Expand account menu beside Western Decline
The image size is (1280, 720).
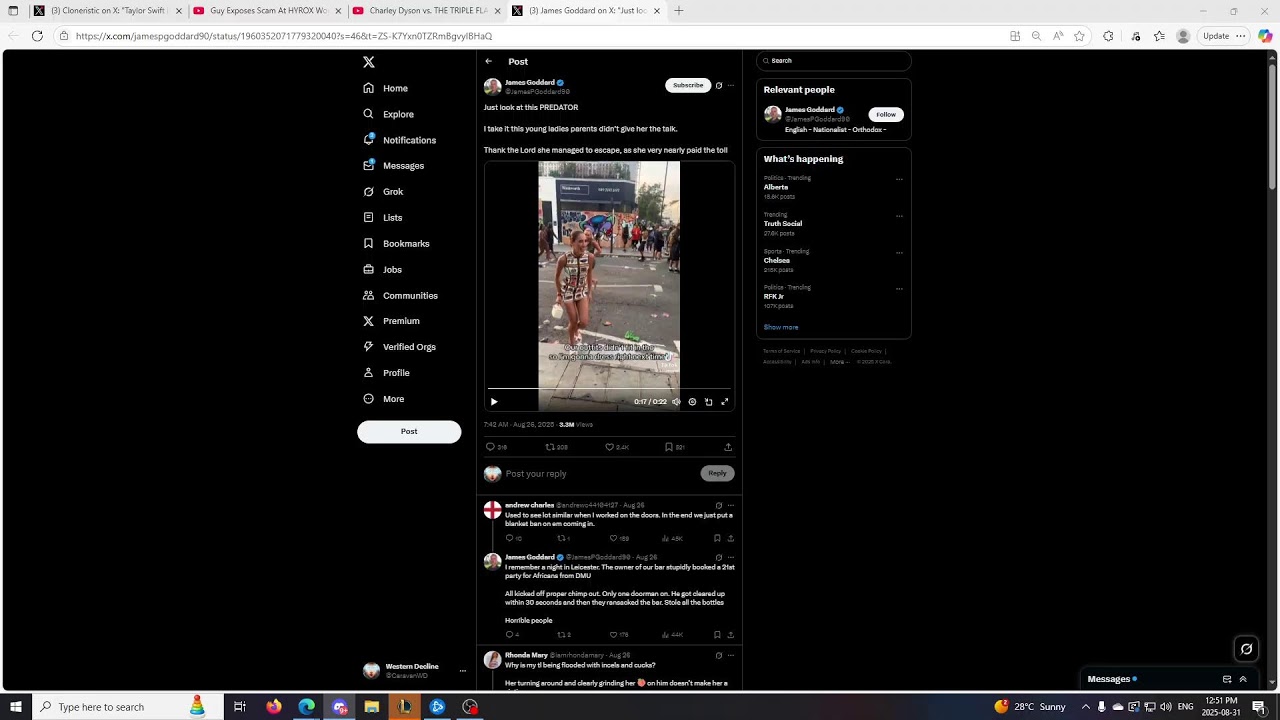[462, 671]
